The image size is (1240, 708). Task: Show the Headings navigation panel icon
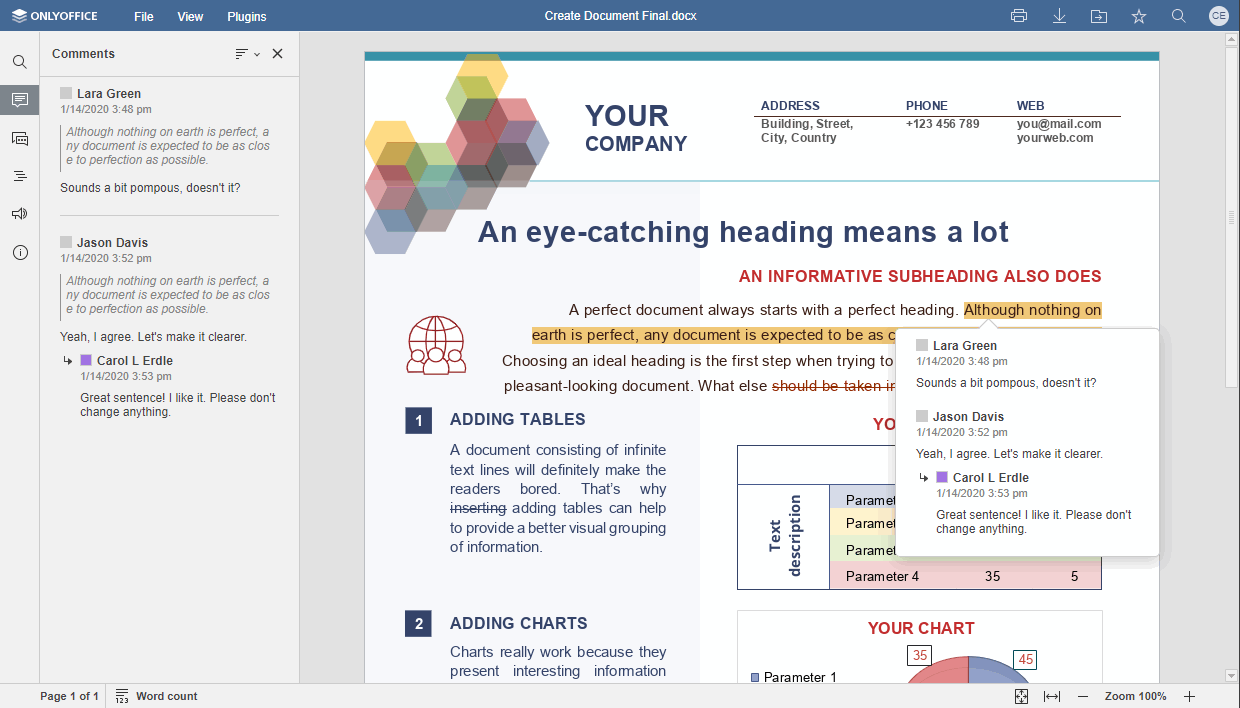20,176
